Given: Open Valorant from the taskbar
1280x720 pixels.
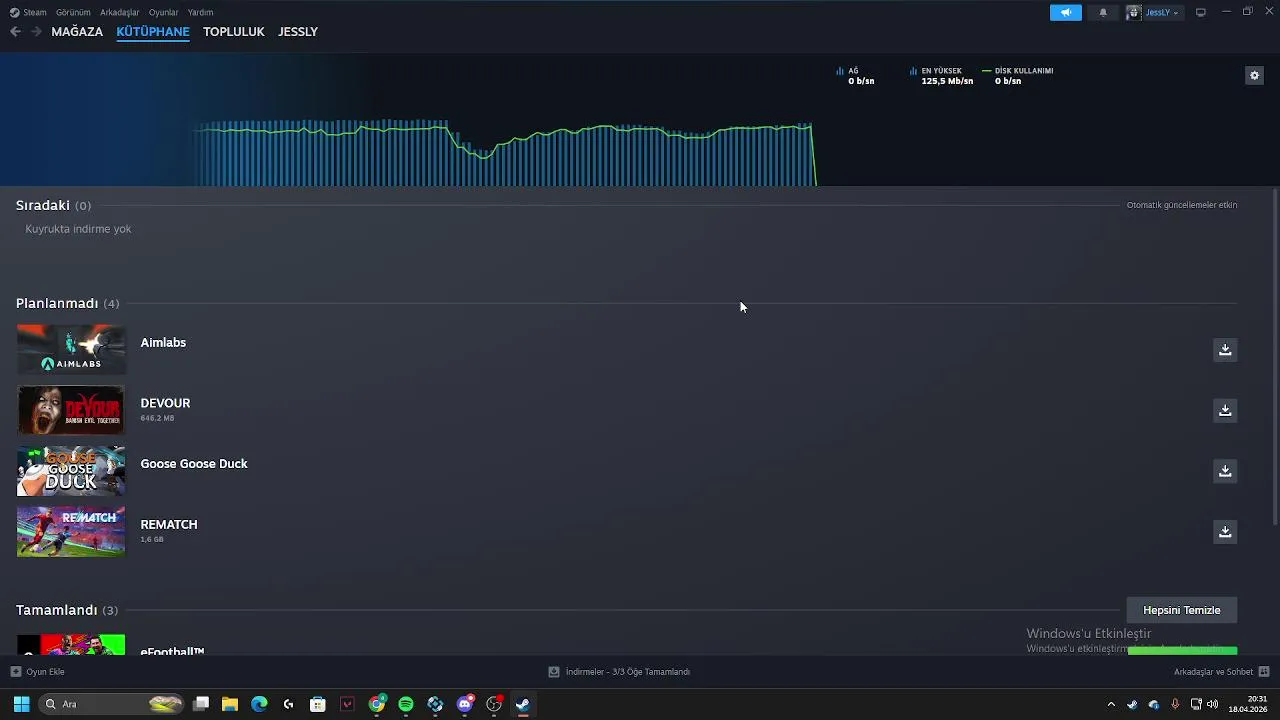Looking at the screenshot, I should click(347, 704).
